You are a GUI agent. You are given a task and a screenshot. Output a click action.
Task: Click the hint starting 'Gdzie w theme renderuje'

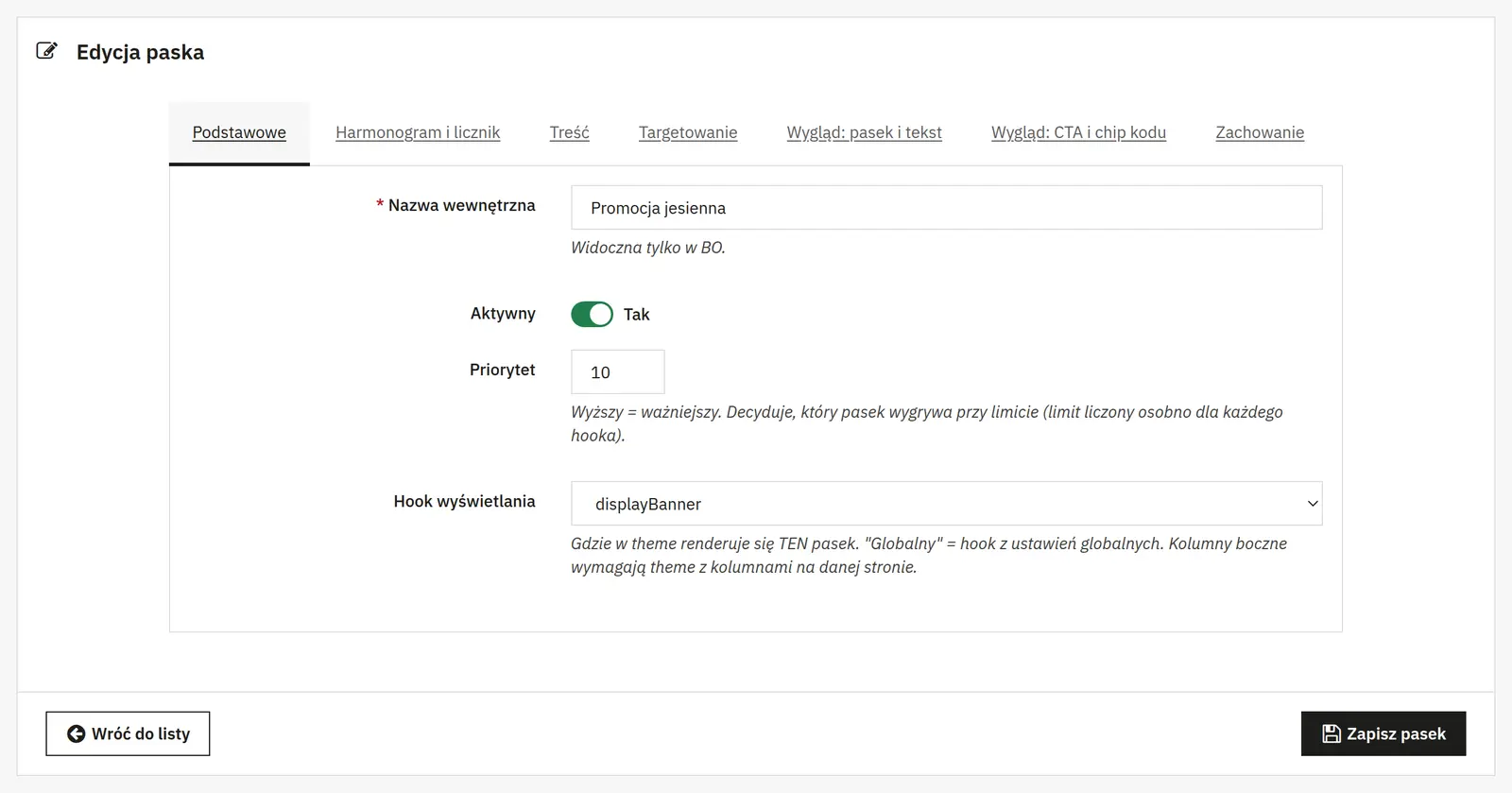(x=928, y=555)
